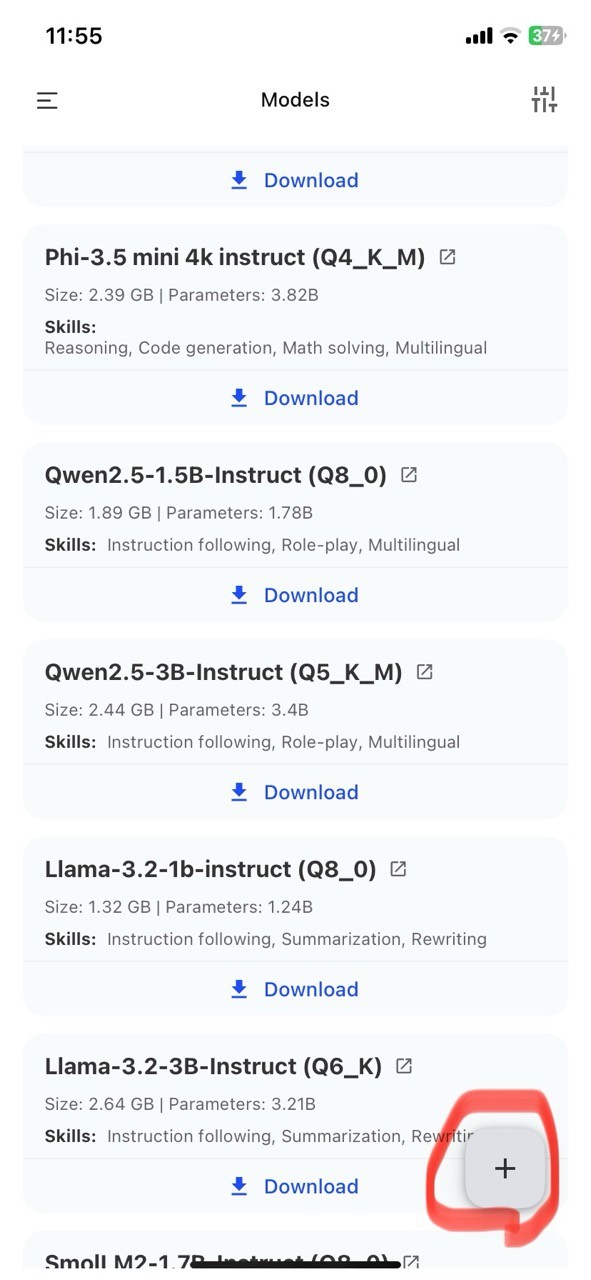Select the Llama-3.2-1b-instruct (Q8_0) card title
The height and width of the screenshot is (1280, 591).
click(211, 870)
